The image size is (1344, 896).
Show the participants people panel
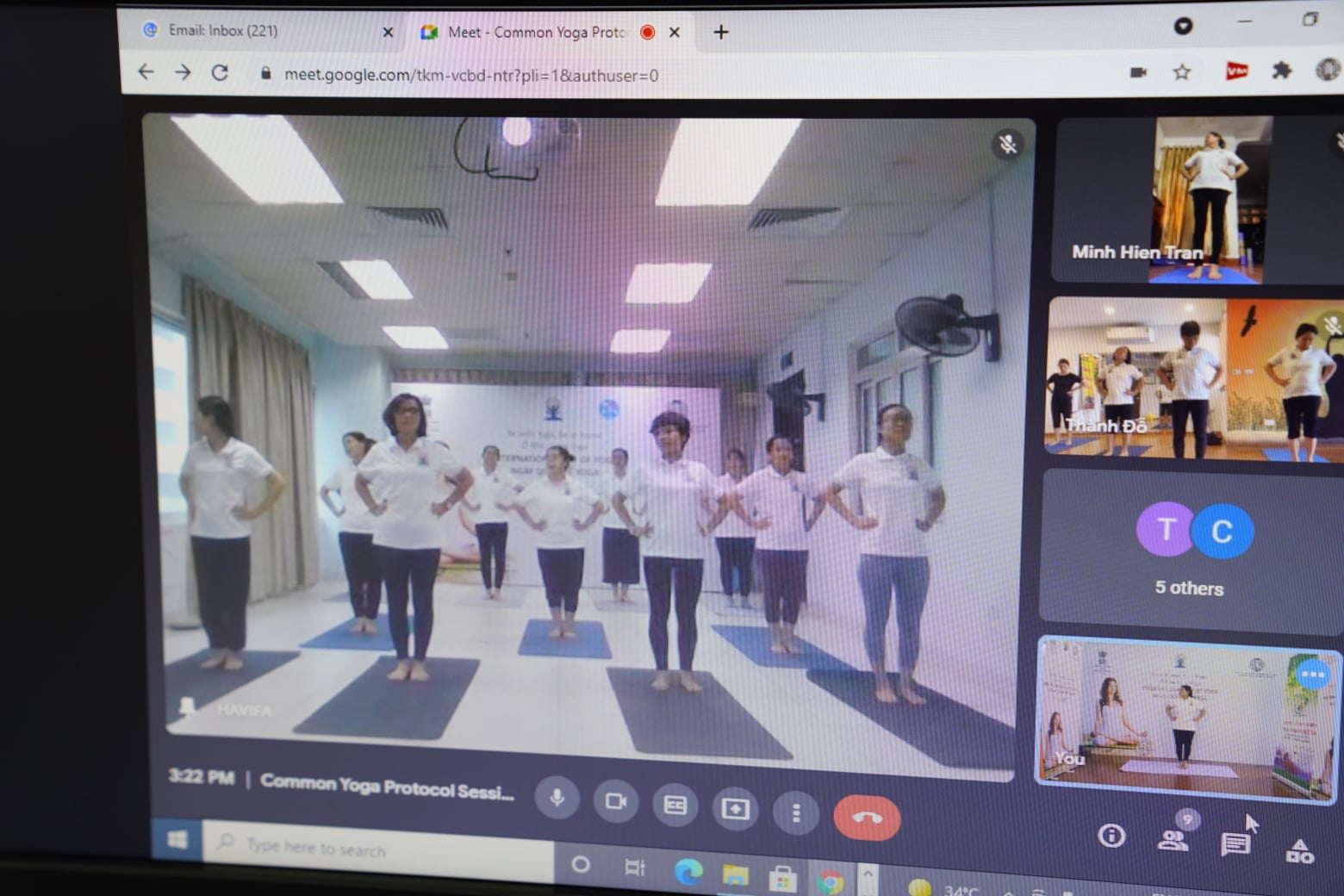tap(1173, 839)
